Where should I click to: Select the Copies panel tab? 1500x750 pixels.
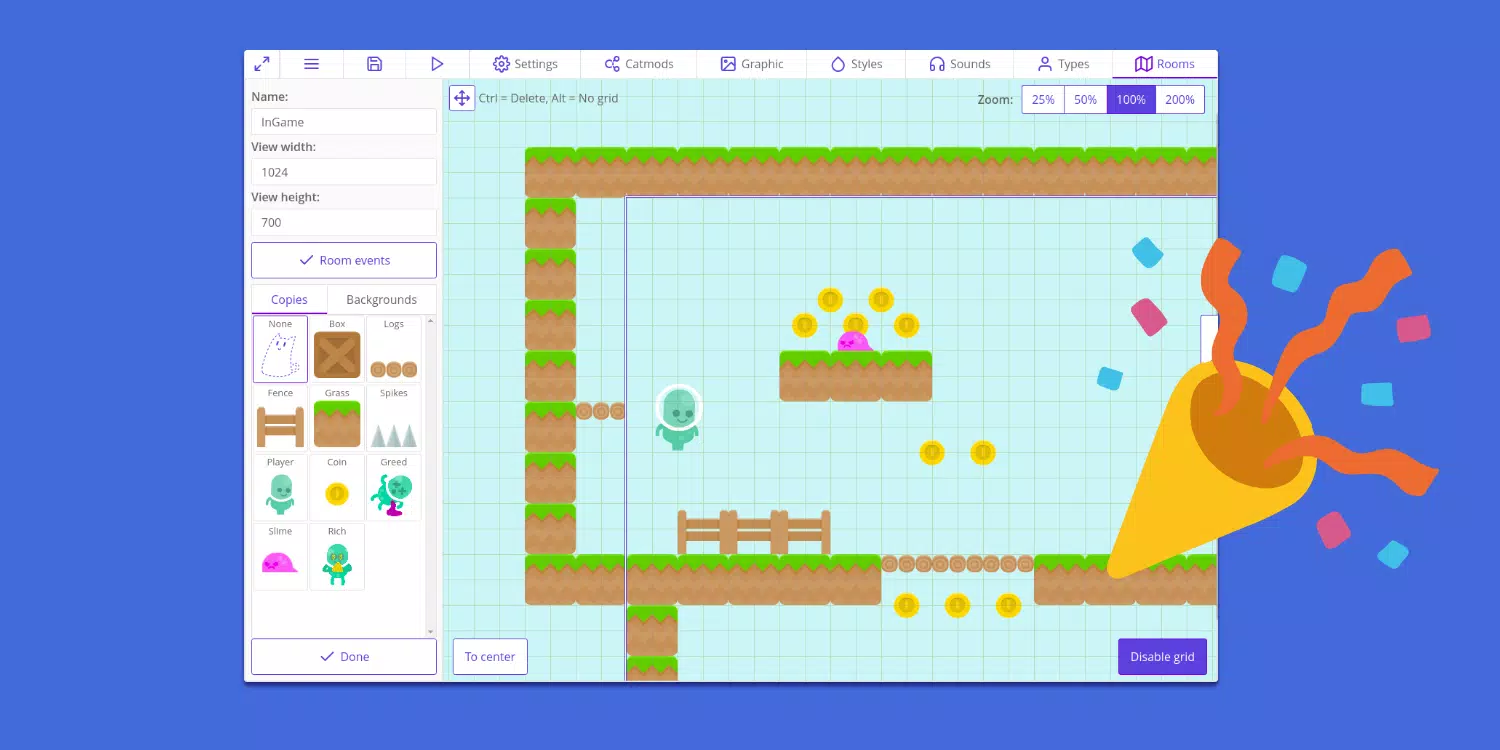click(289, 300)
